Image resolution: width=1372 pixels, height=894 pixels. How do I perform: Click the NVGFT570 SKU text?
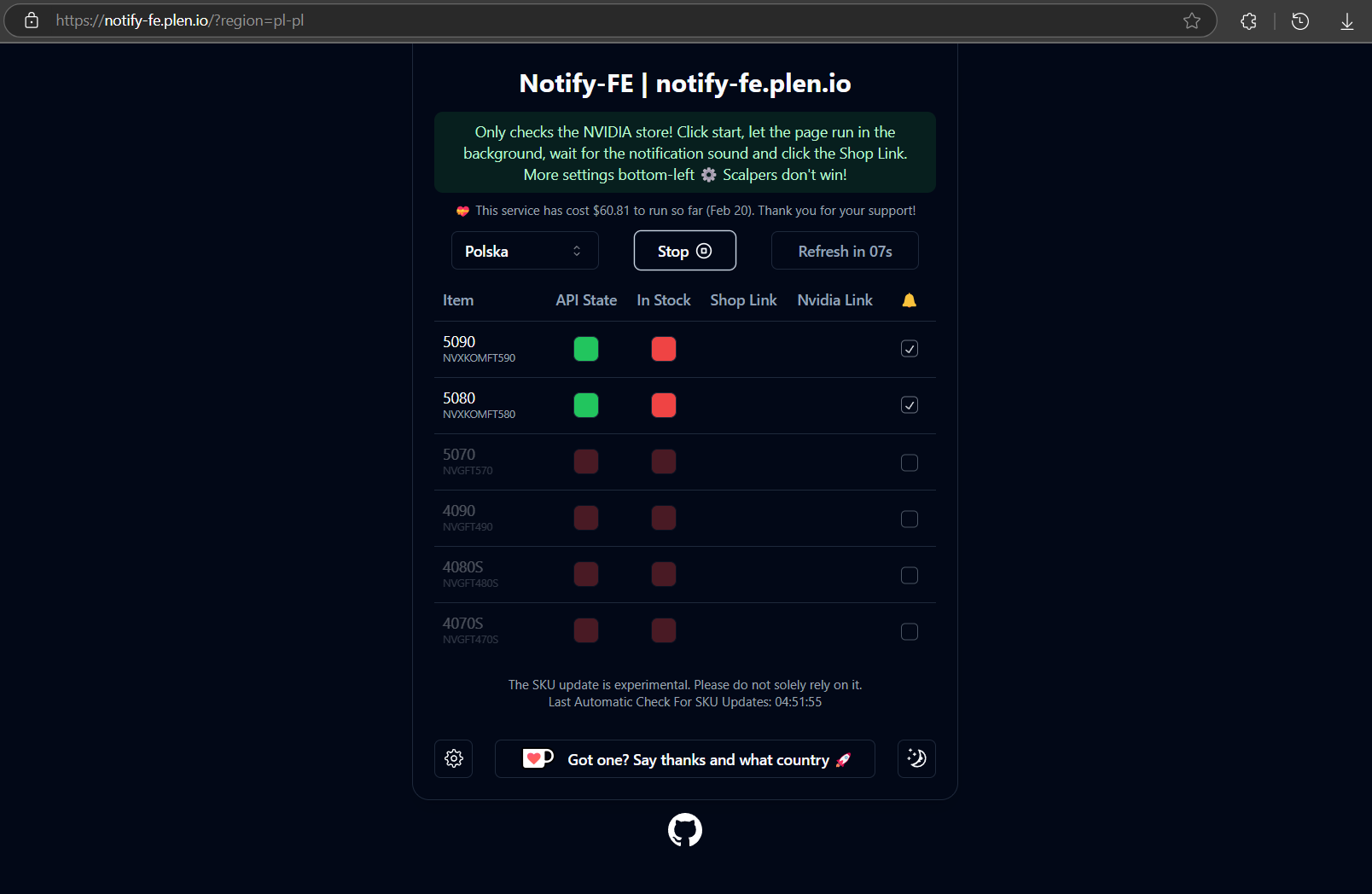[468, 471]
